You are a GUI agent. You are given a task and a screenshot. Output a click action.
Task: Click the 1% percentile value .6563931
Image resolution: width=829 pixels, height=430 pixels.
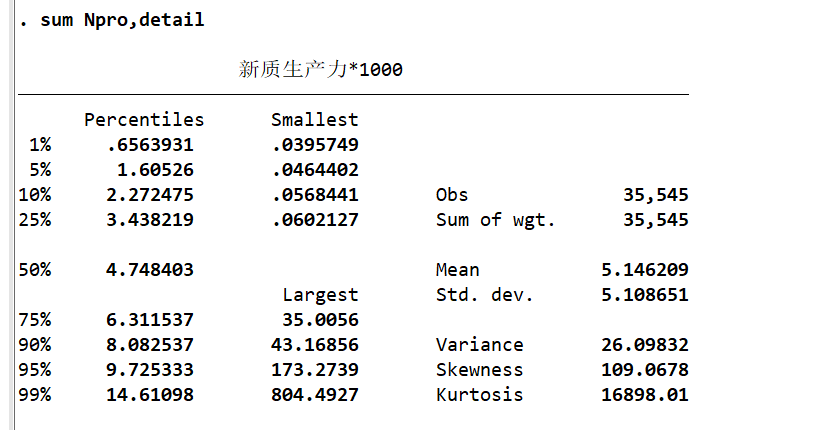click(x=150, y=145)
